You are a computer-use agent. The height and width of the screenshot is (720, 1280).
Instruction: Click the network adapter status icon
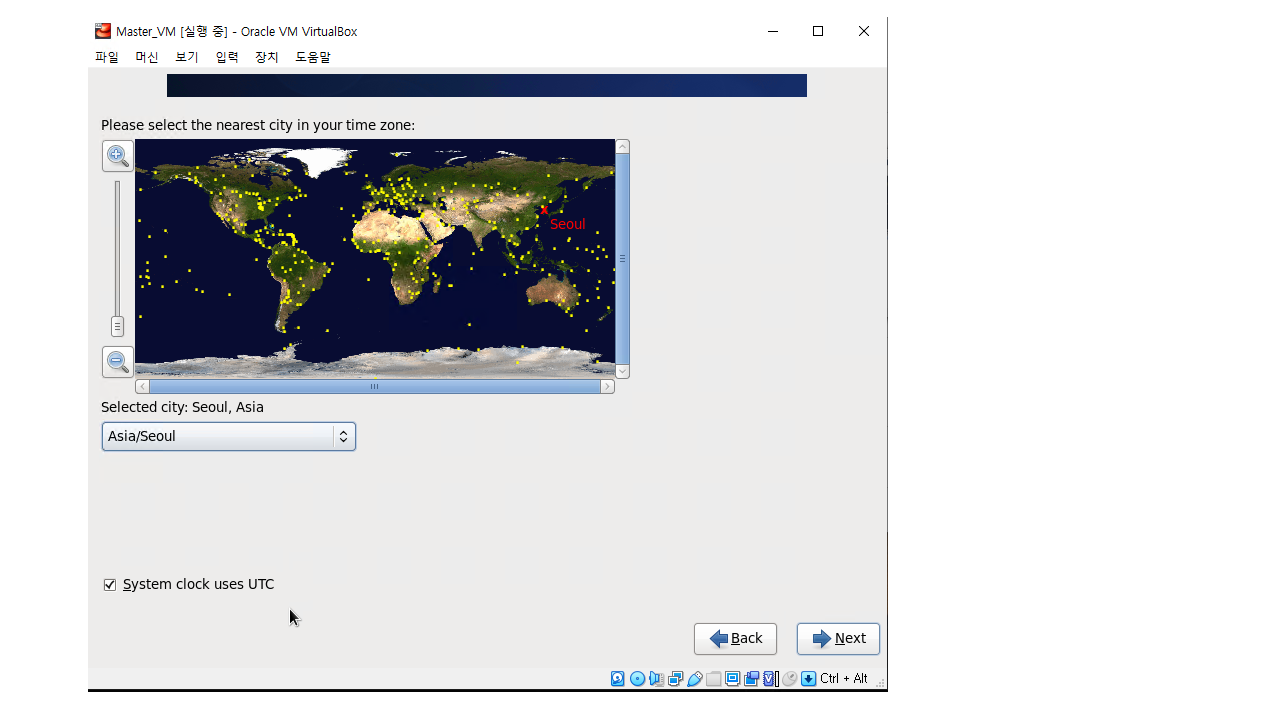pos(675,679)
